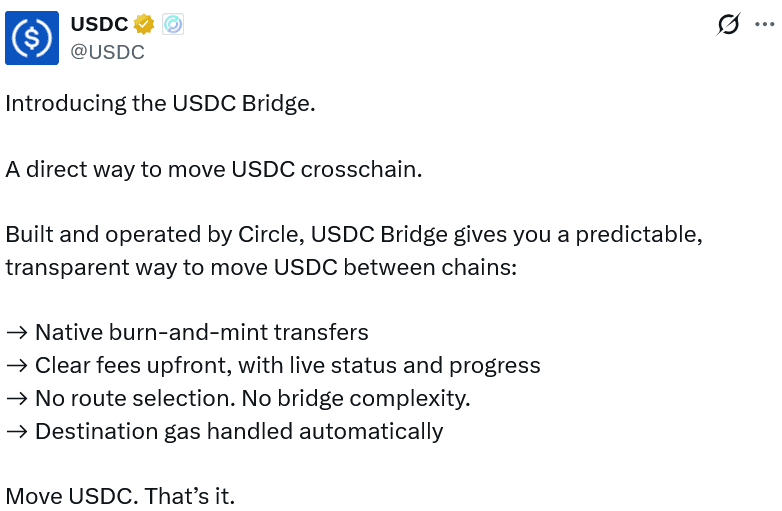Open the three-dot more options menu

(763, 25)
